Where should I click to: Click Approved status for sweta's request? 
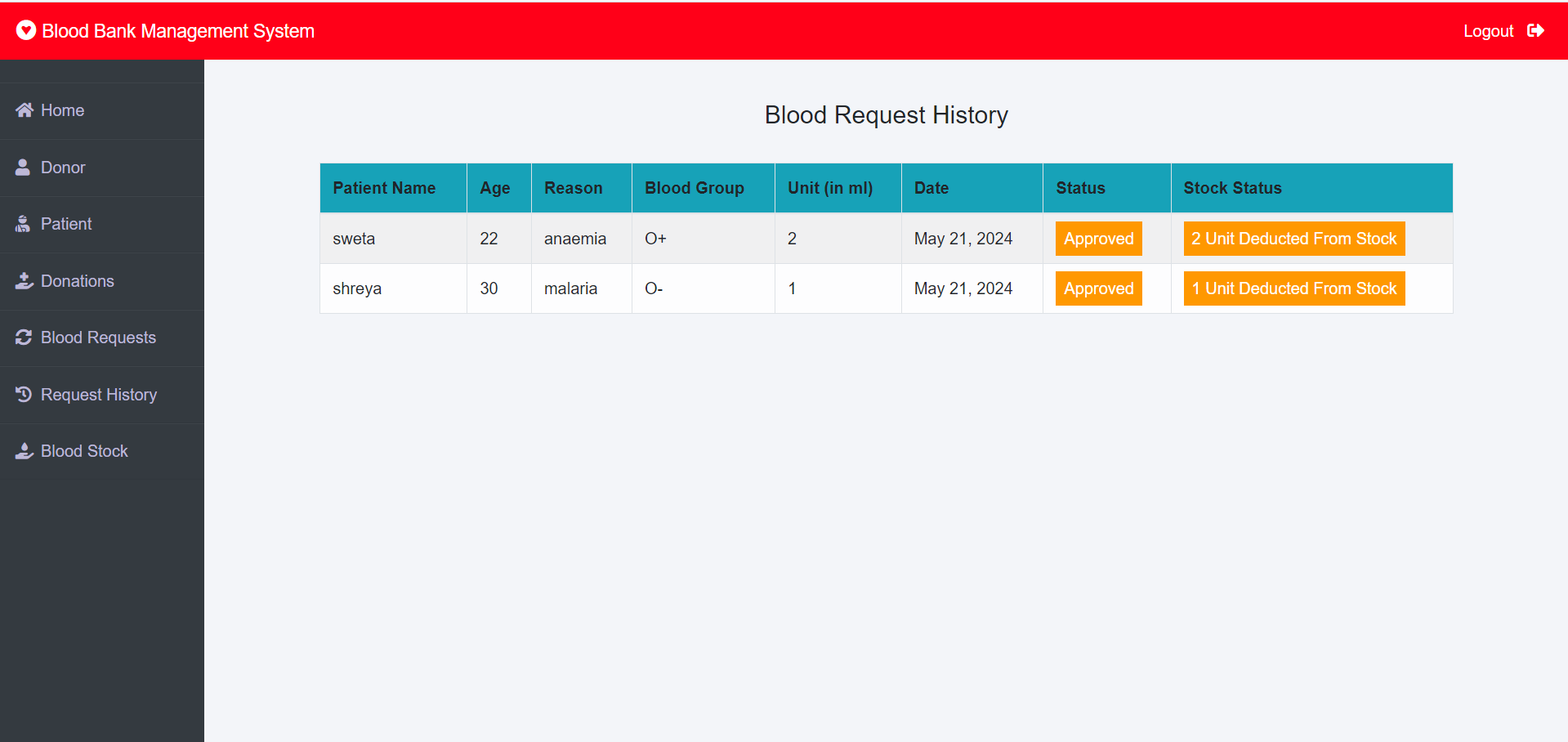pos(1097,238)
